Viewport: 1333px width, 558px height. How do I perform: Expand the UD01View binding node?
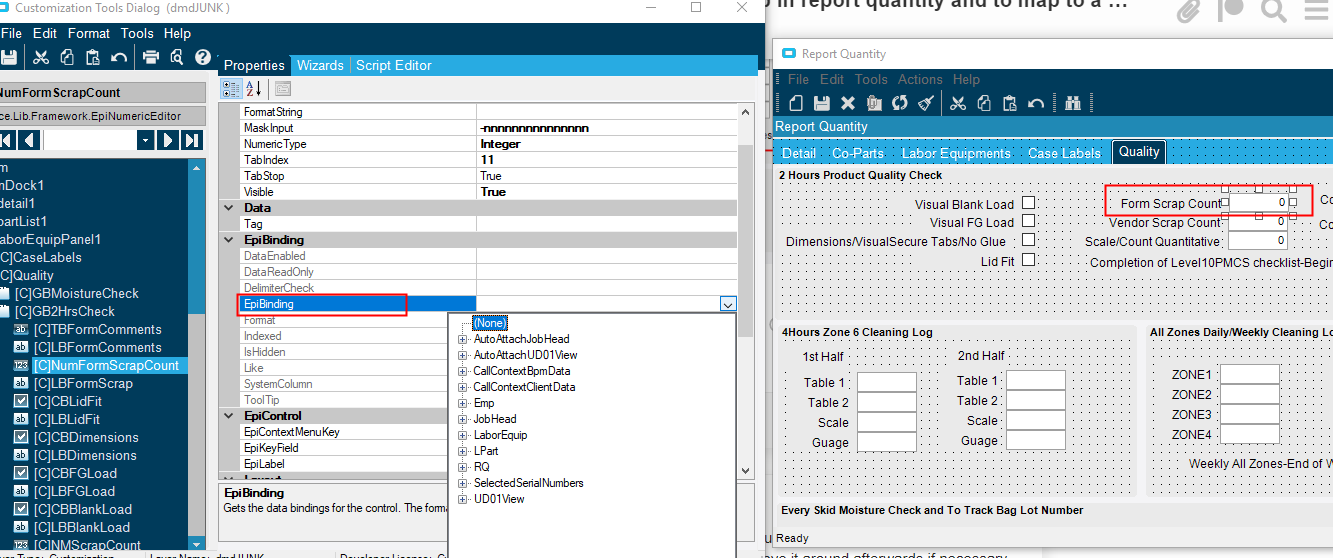(462, 499)
